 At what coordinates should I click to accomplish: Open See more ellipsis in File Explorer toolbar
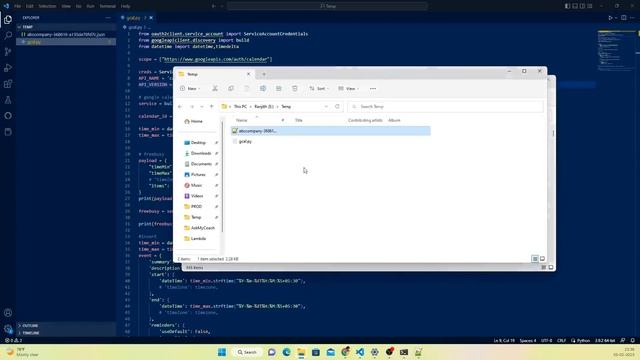(x=373, y=89)
